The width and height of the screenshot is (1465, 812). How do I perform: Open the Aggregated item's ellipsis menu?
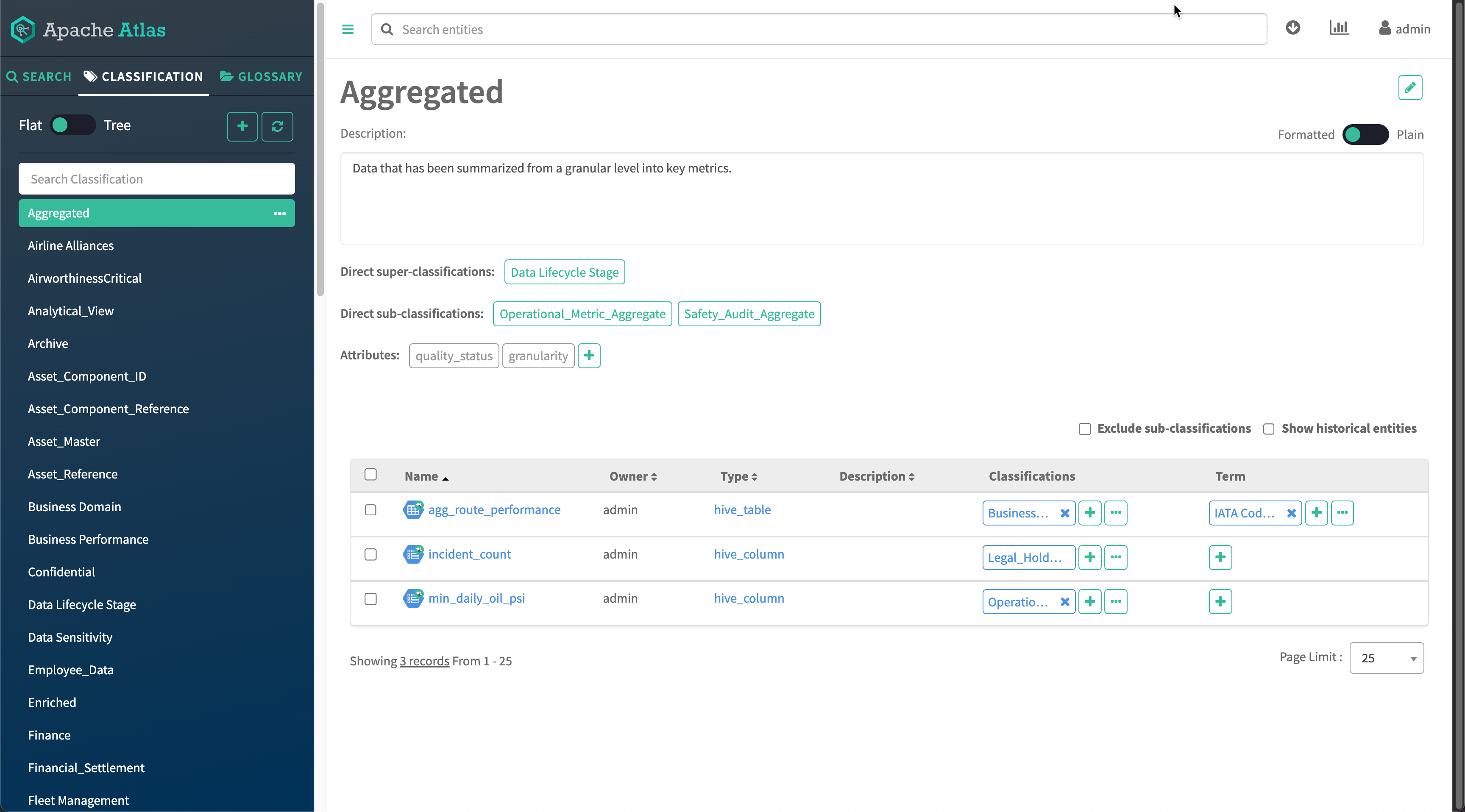tap(279, 214)
